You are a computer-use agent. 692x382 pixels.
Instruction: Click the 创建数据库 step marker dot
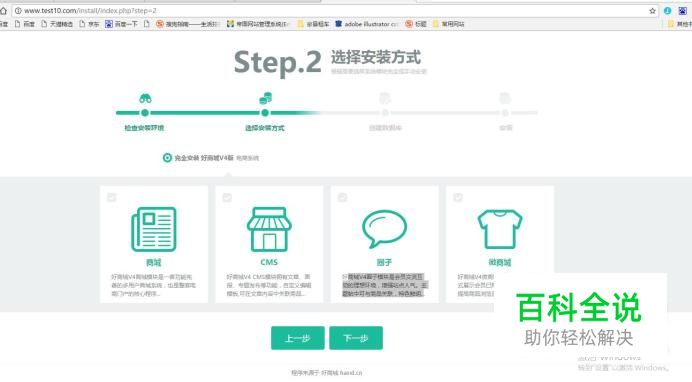pos(385,113)
